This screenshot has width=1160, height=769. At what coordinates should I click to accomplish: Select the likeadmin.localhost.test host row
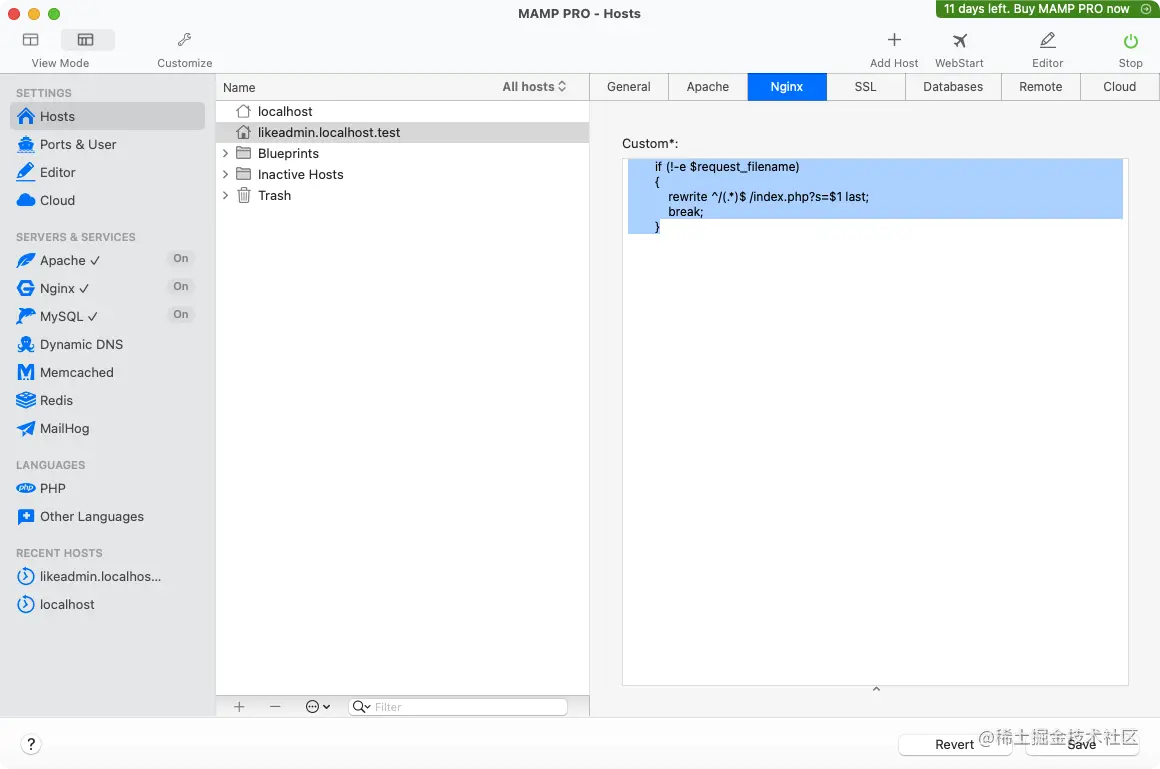[402, 132]
